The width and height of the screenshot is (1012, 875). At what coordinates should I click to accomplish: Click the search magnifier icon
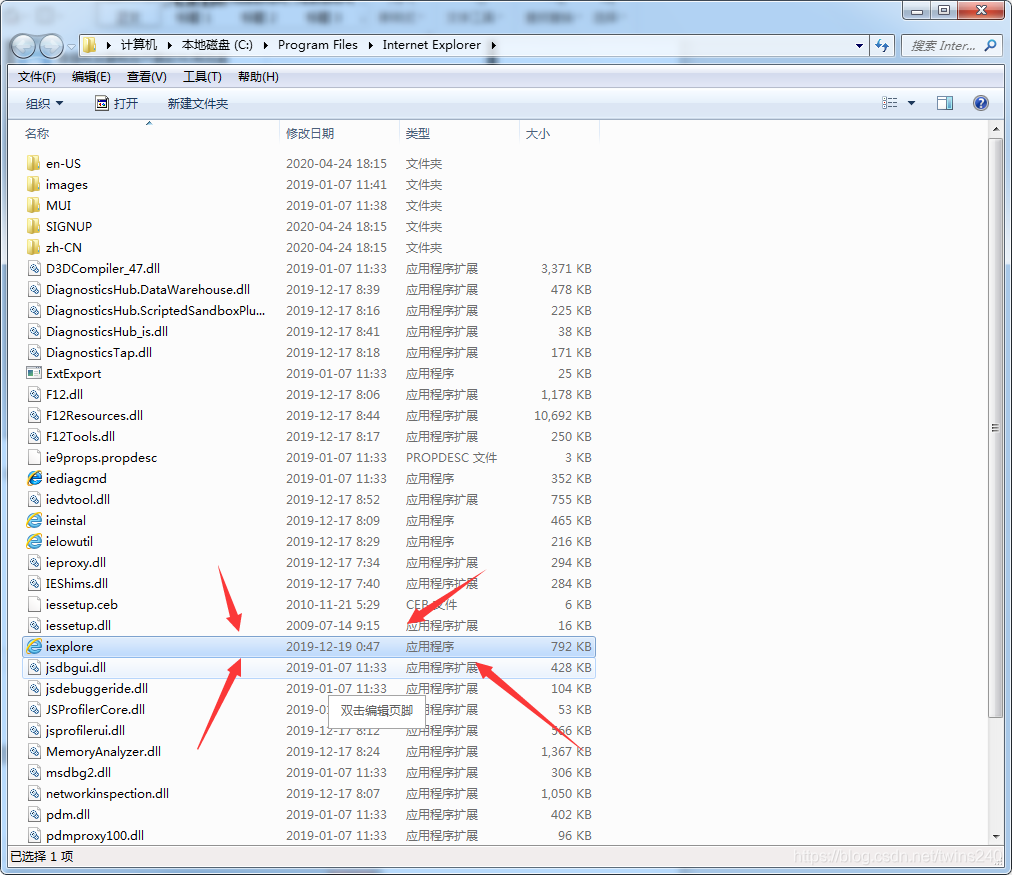(x=990, y=46)
